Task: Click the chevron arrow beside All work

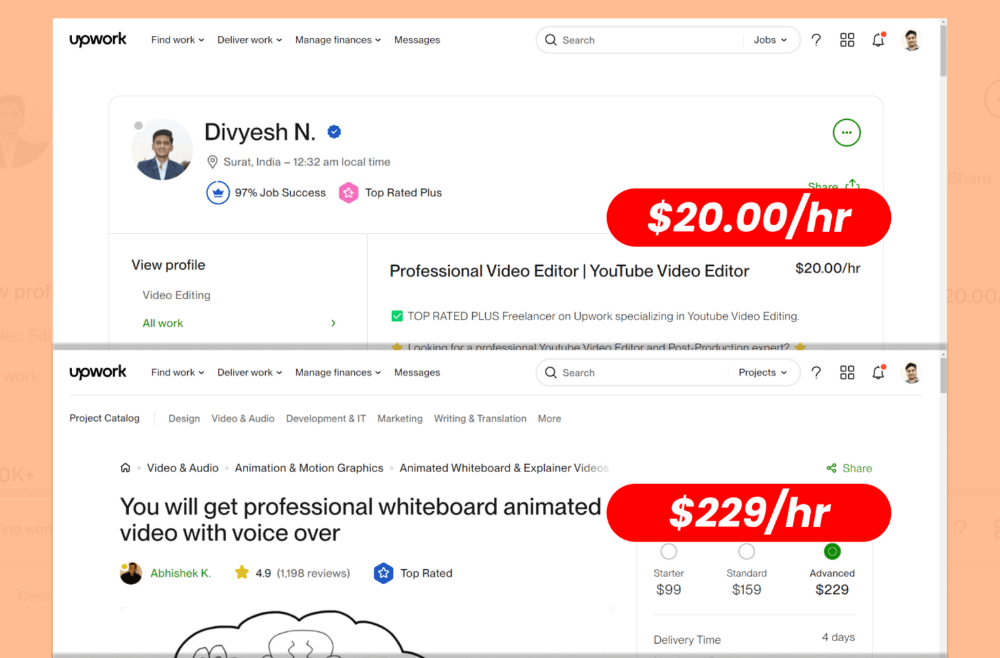Action: tap(333, 323)
